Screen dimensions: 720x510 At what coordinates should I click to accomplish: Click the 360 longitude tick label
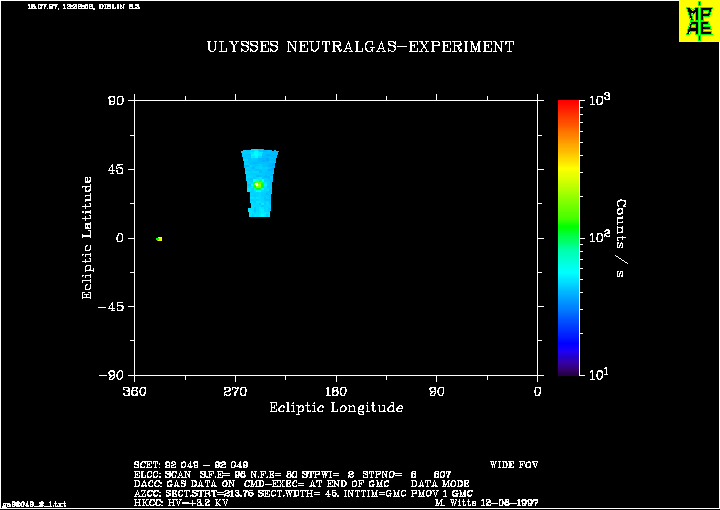[135, 392]
